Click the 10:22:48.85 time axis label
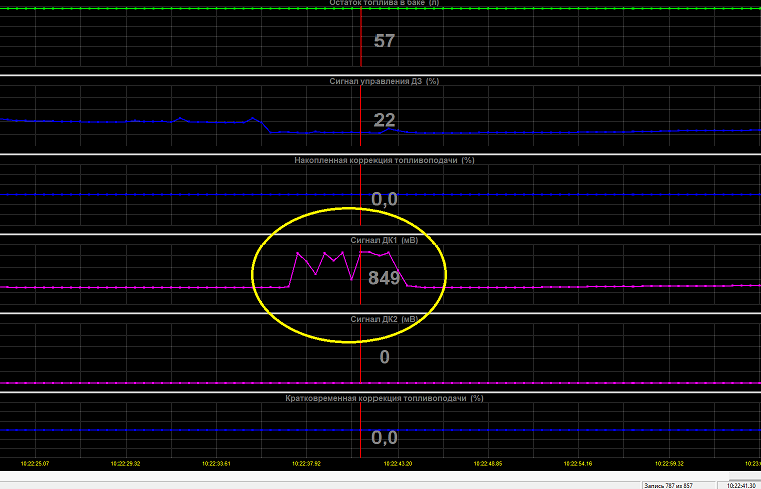761x489 pixels. (x=488, y=464)
